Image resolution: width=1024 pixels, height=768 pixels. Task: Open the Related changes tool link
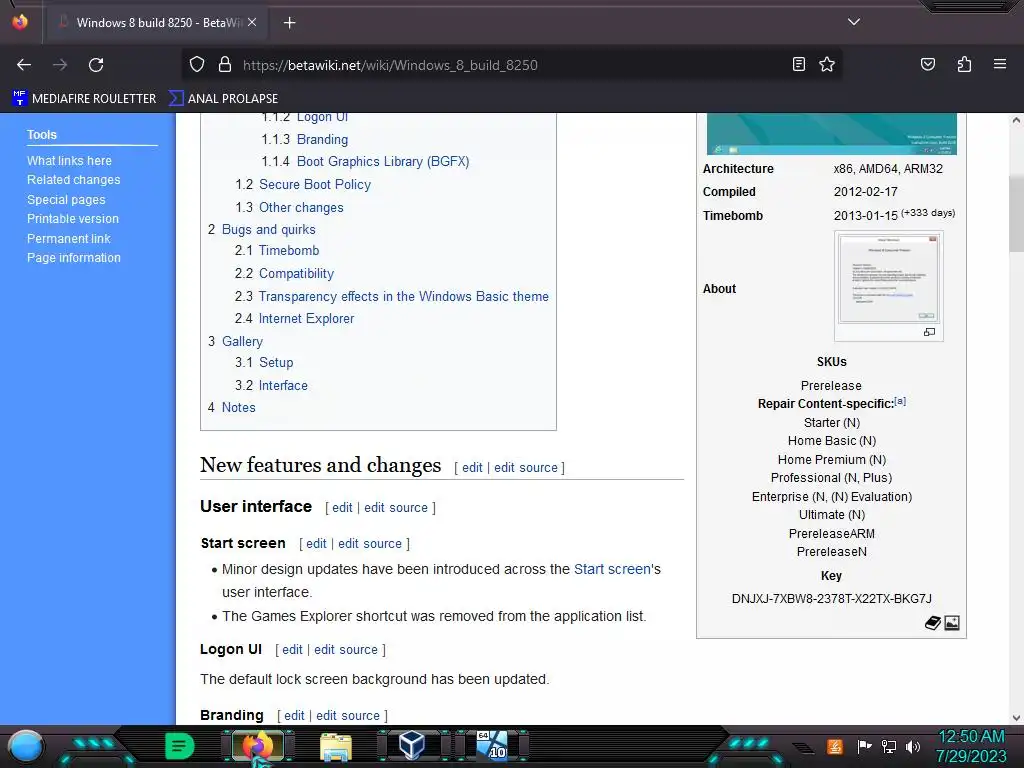(74, 180)
